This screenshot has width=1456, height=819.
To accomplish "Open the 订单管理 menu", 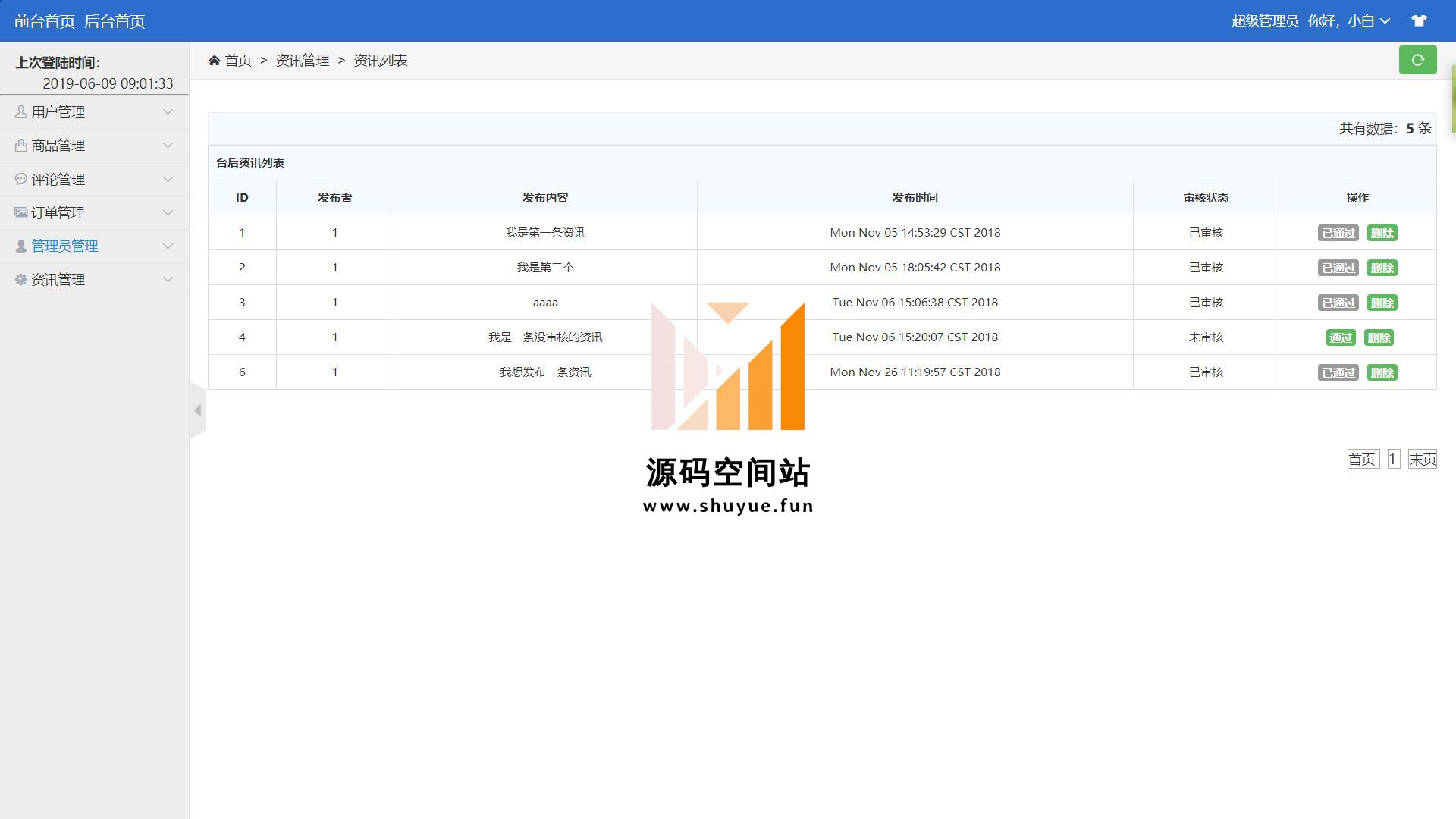I will coord(94,212).
